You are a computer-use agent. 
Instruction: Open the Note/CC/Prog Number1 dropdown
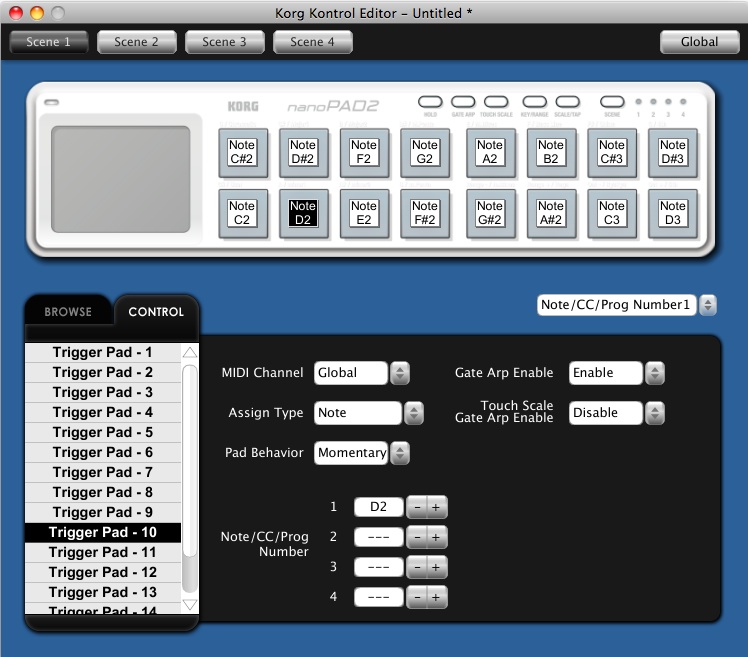626,305
